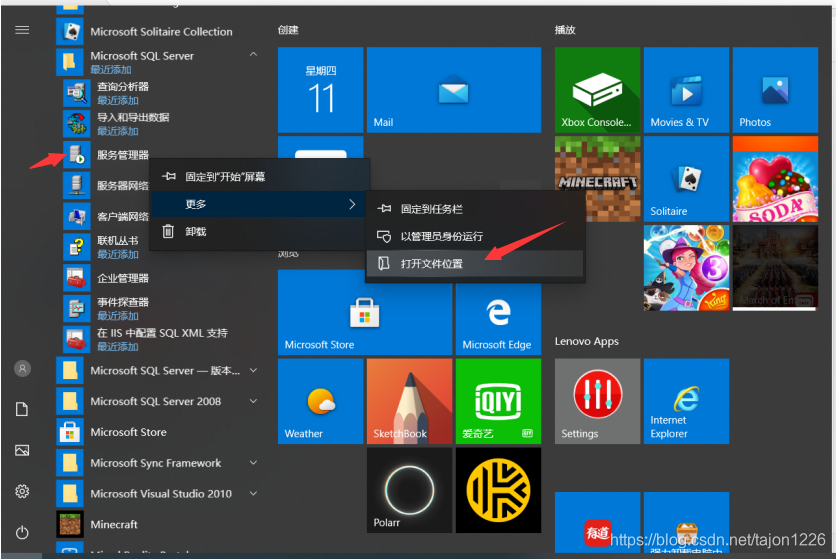Open the hamburger menu at top left
Viewport: 836px width, 559px height.
(22, 30)
